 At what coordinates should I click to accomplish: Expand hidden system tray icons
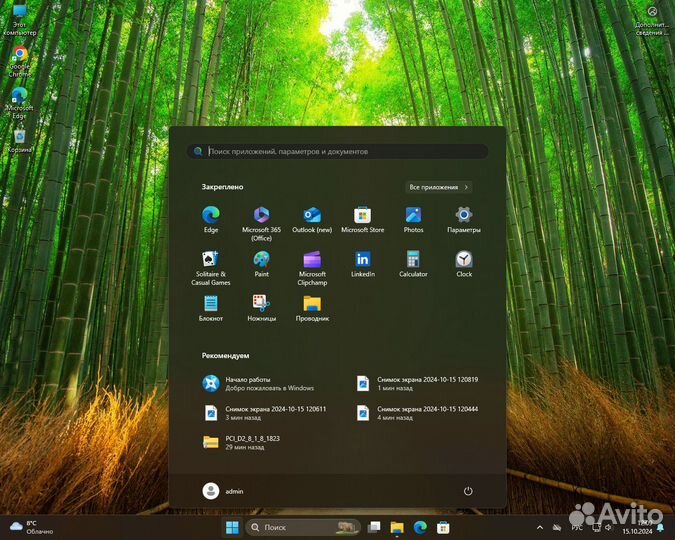[x=540, y=528]
